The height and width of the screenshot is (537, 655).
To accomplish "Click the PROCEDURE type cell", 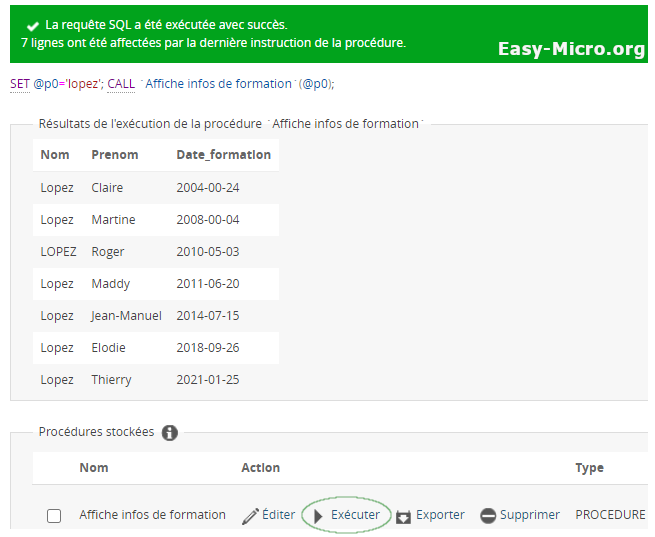I will pos(610,514).
